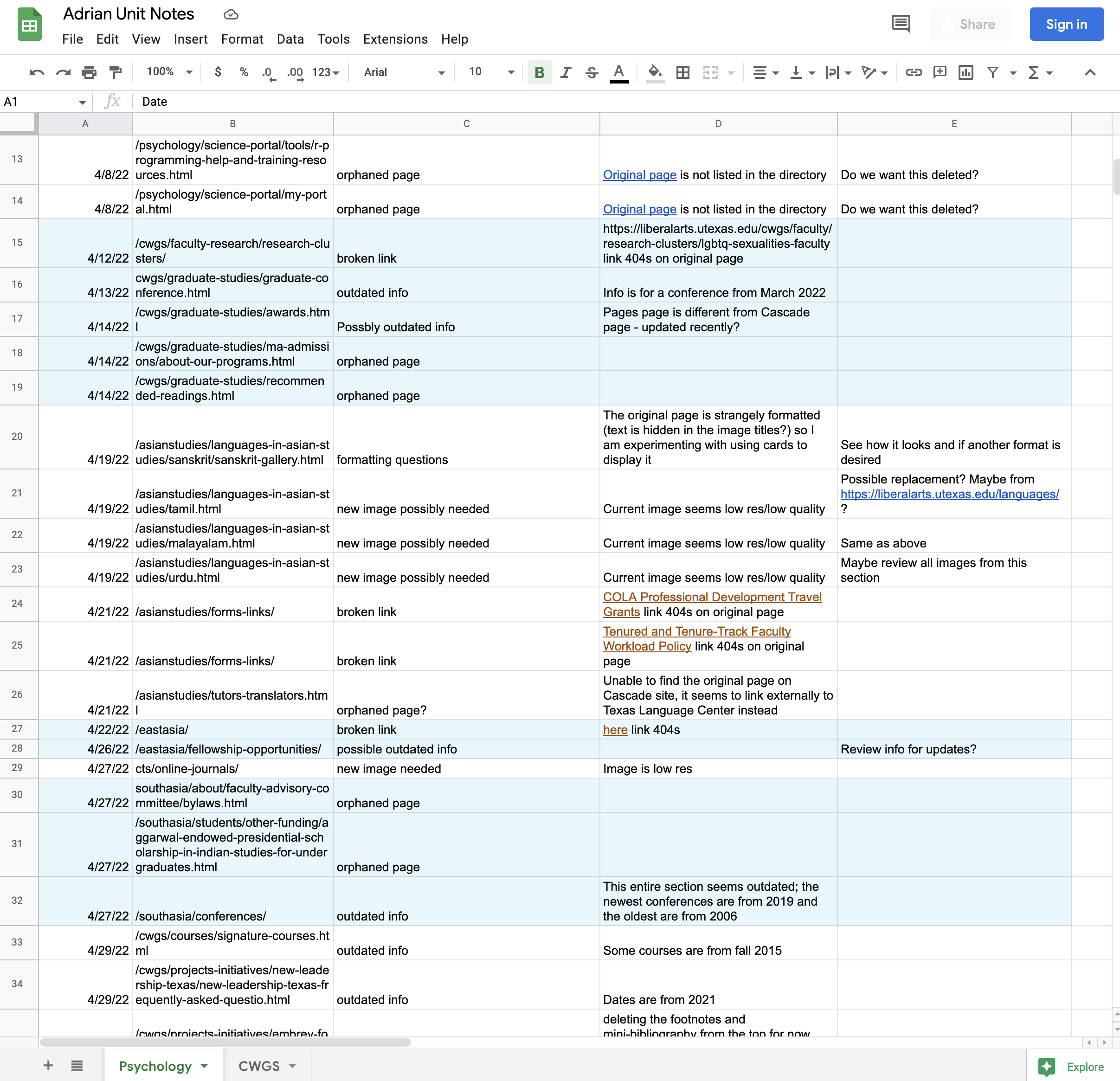This screenshot has width=1120, height=1081.
Task: Open the Extensions menu
Action: pyautogui.click(x=395, y=39)
